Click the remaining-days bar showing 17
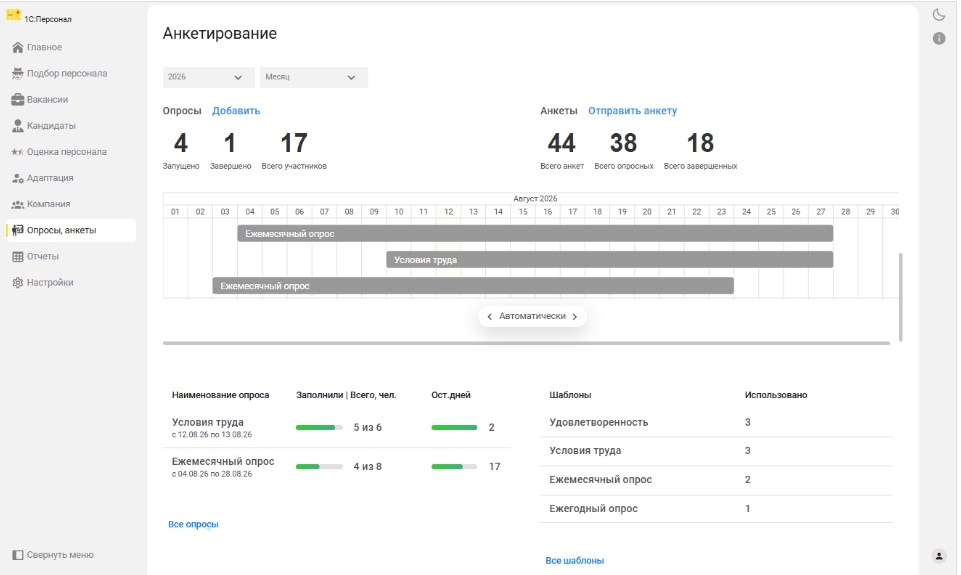961x575 pixels. pos(454,467)
